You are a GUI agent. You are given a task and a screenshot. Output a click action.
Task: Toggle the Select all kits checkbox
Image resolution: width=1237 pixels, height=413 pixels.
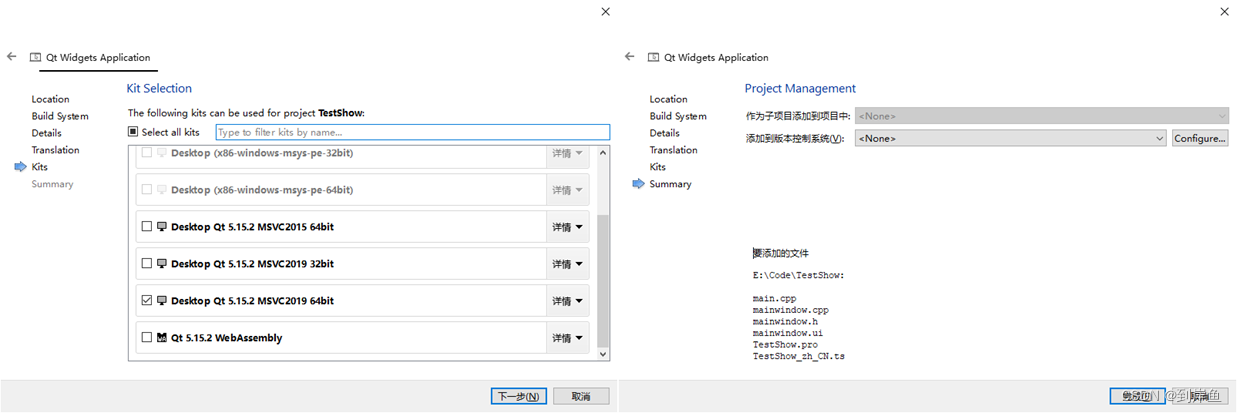pos(133,132)
